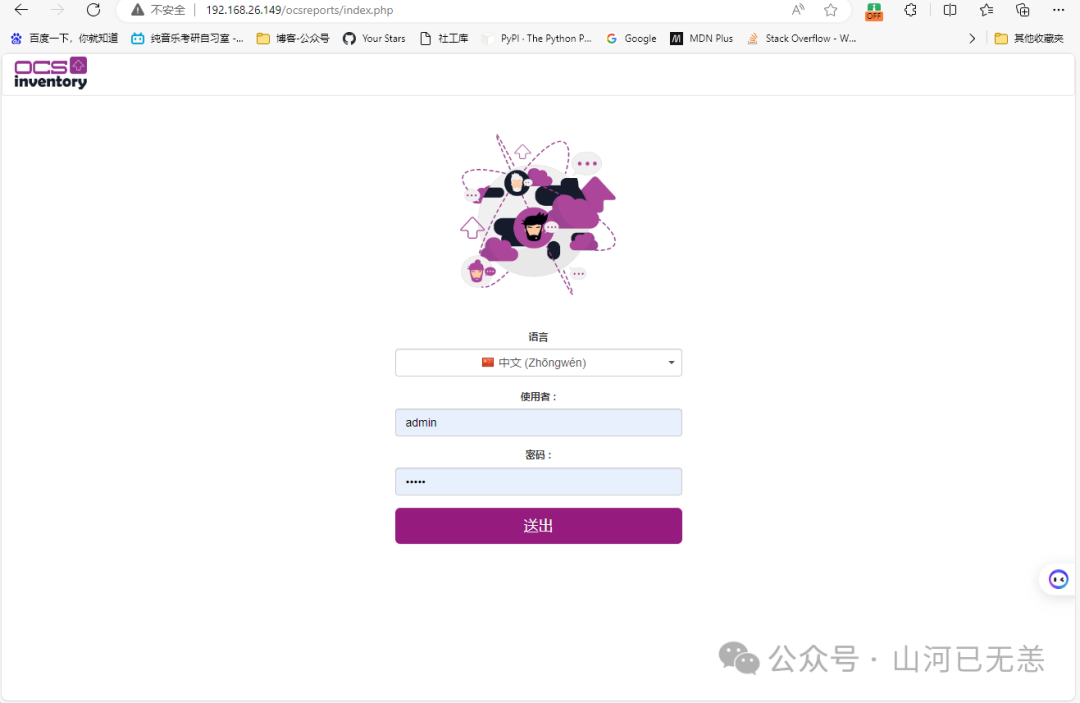The height and width of the screenshot is (703, 1080).
Task: Reload the page with refresh icon
Action: click(x=94, y=10)
